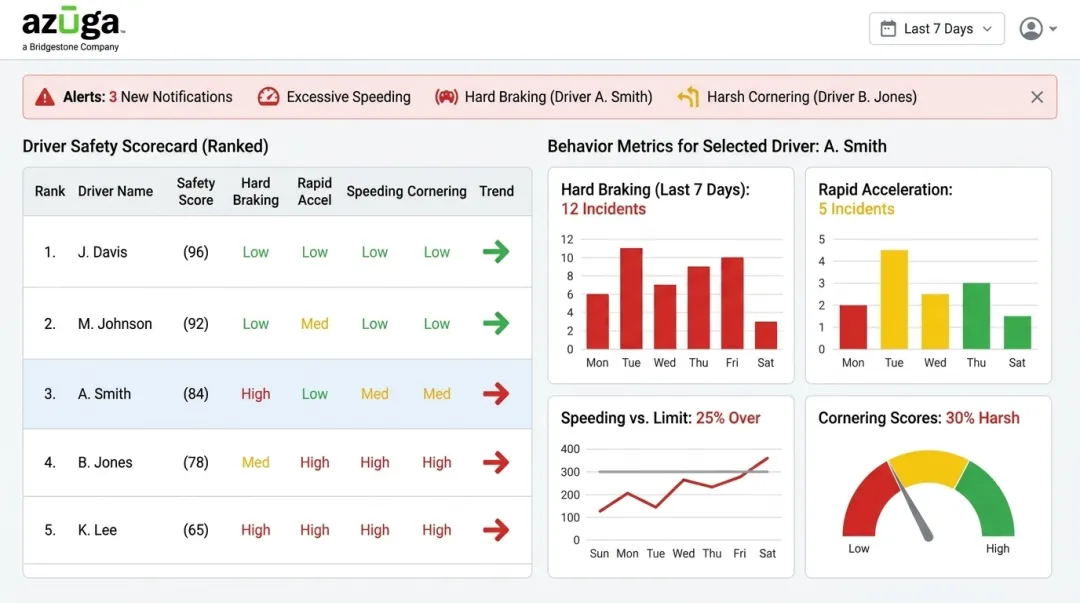
Task: Click the Saturday bar in Hard Braking chart
Action: [x=766, y=335]
